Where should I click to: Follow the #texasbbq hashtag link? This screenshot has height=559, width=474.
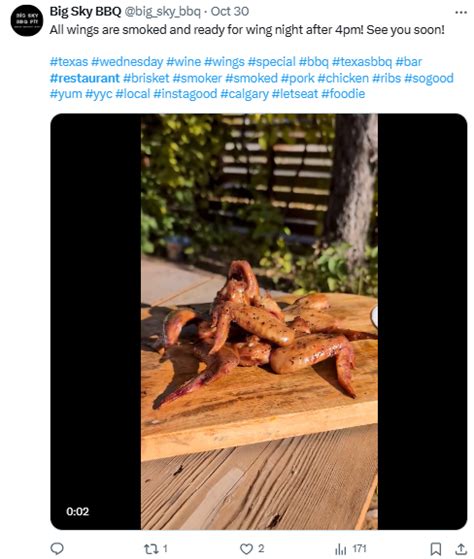pyautogui.click(x=362, y=62)
